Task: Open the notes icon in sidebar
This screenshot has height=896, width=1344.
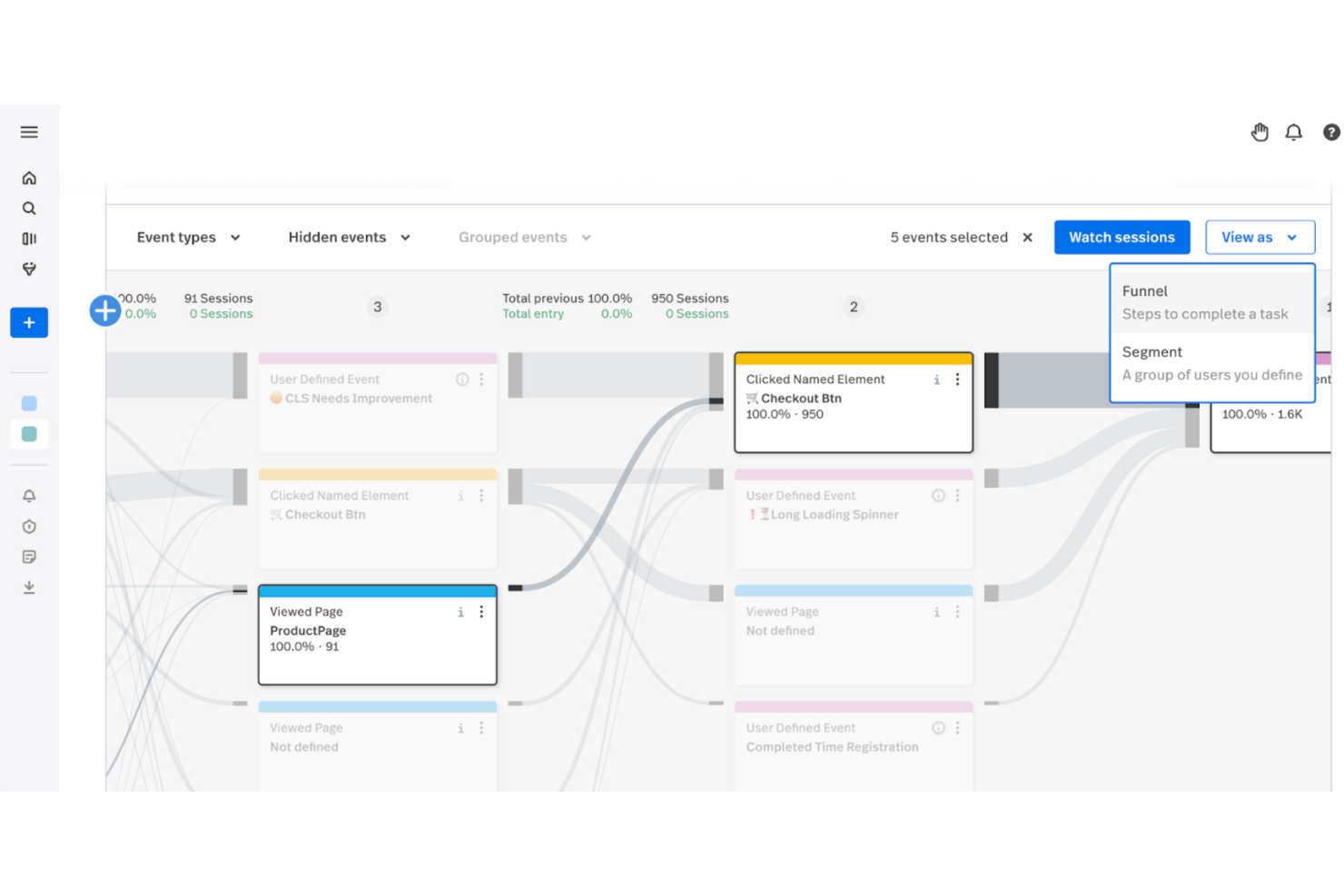Action: tap(29, 556)
